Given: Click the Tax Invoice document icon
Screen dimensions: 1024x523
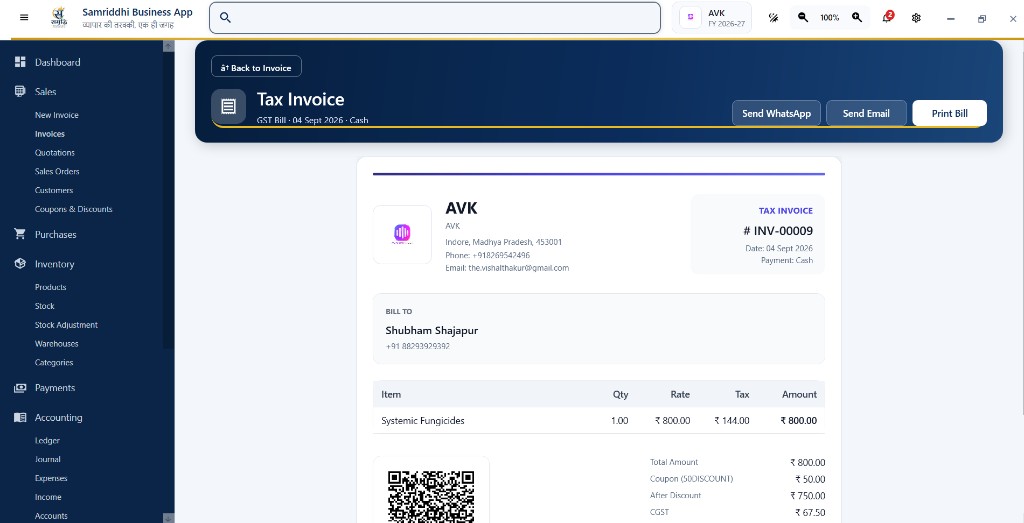Looking at the screenshot, I should [x=229, y=106].
